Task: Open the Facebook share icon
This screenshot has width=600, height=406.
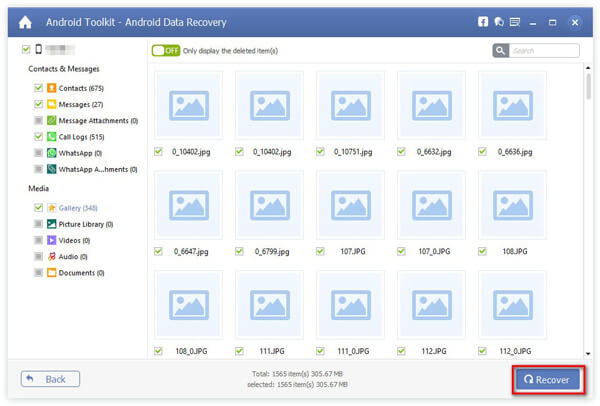Action: click(x=482, y=20)
